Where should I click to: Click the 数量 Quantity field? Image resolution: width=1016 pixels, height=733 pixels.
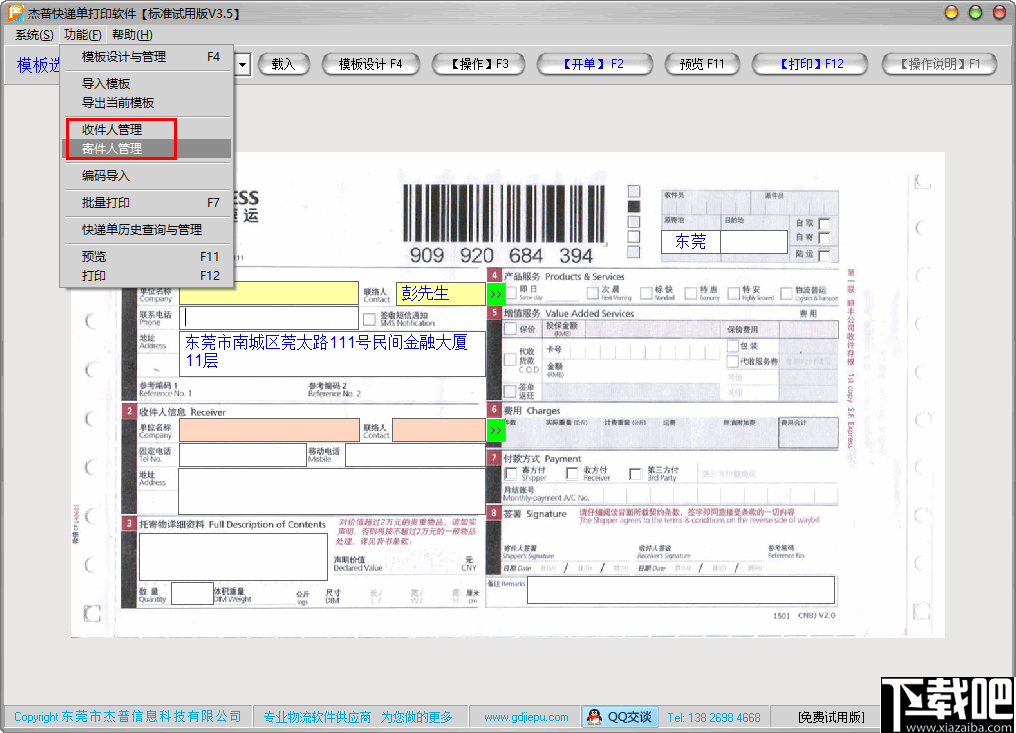(192, 594)
